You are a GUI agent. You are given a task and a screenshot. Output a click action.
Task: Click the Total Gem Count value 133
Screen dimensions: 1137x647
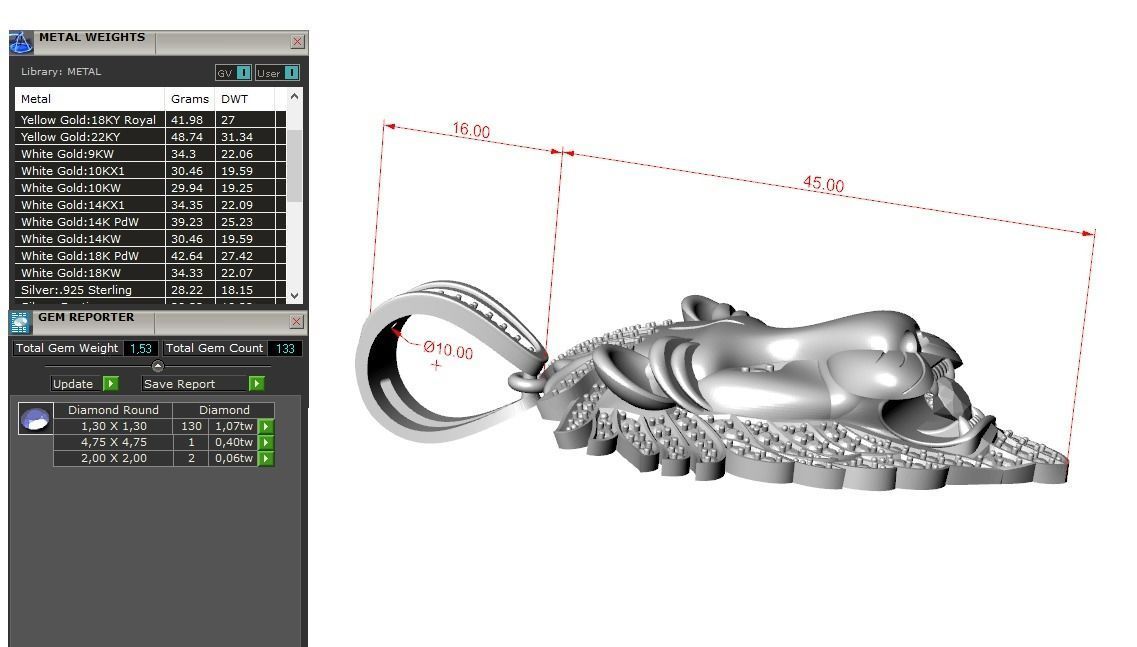click(x=285, y=348)
